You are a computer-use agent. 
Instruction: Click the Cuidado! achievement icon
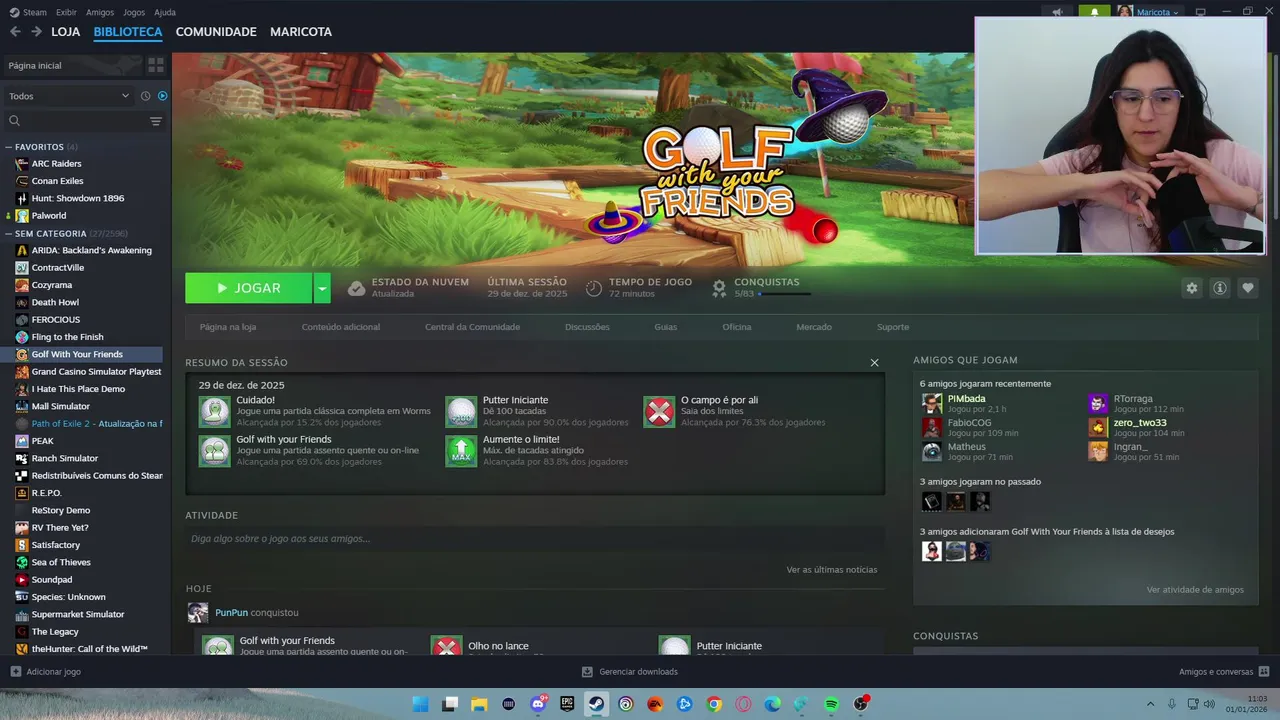(215, 412)
